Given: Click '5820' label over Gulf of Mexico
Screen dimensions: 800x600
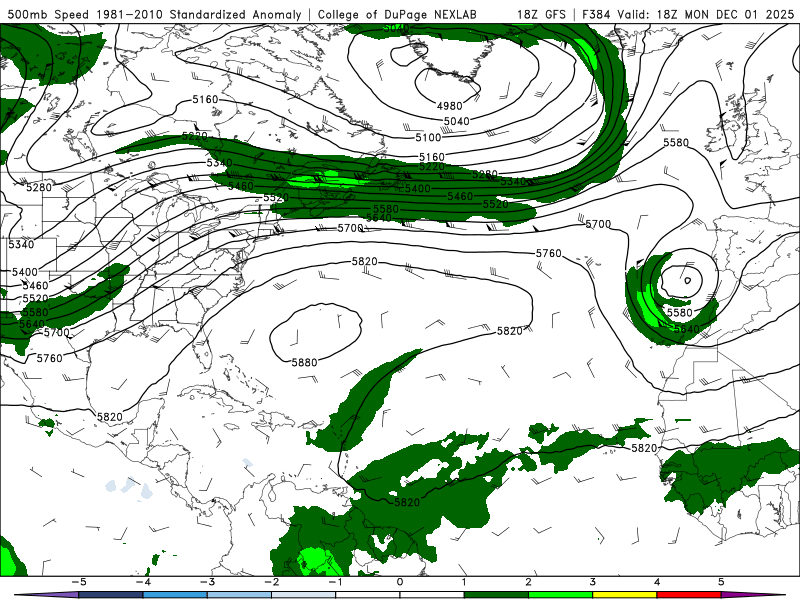Looking at the screenshot, I should 110,417.
